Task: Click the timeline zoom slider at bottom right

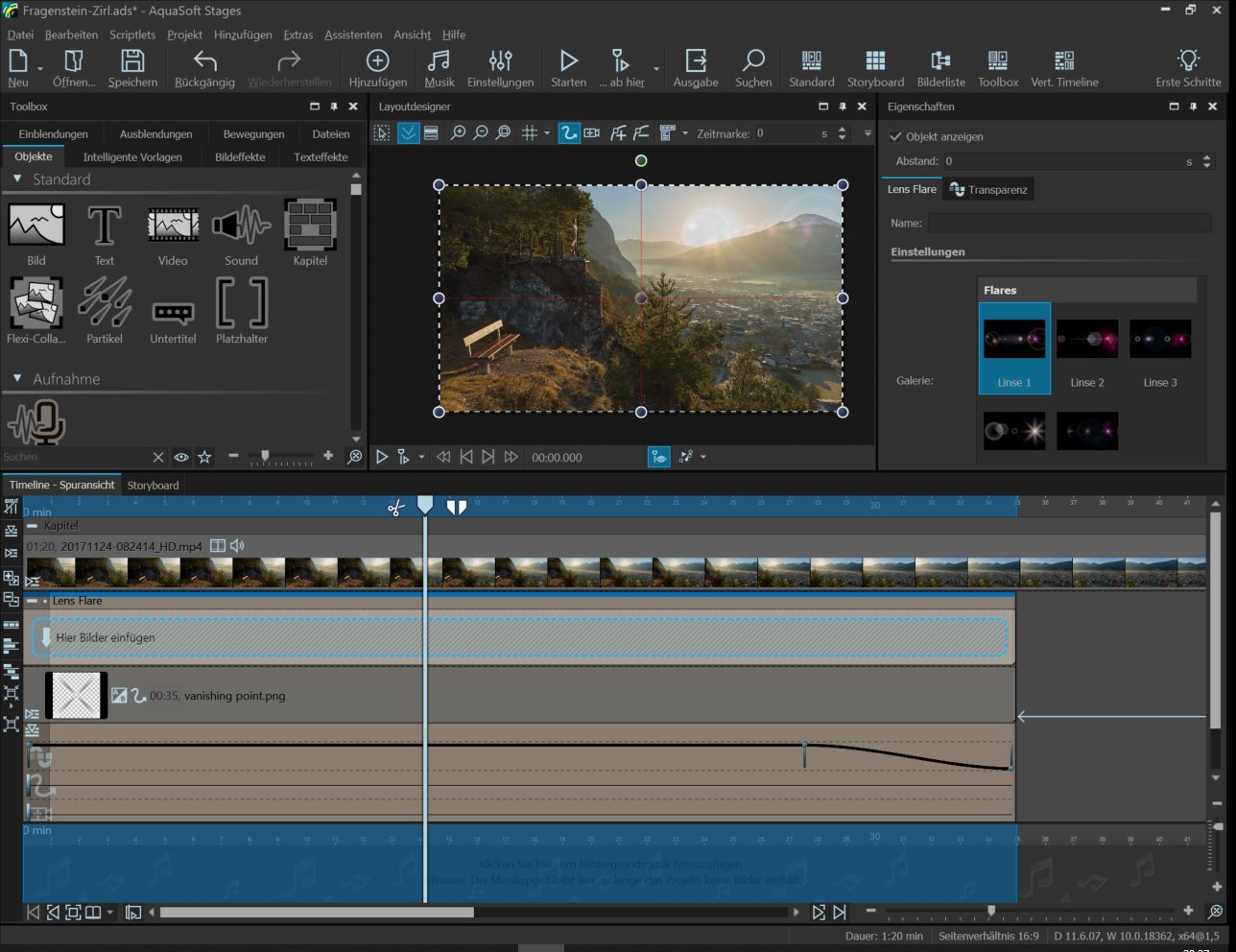Action: pyautogui.click(x=991, y=911)
